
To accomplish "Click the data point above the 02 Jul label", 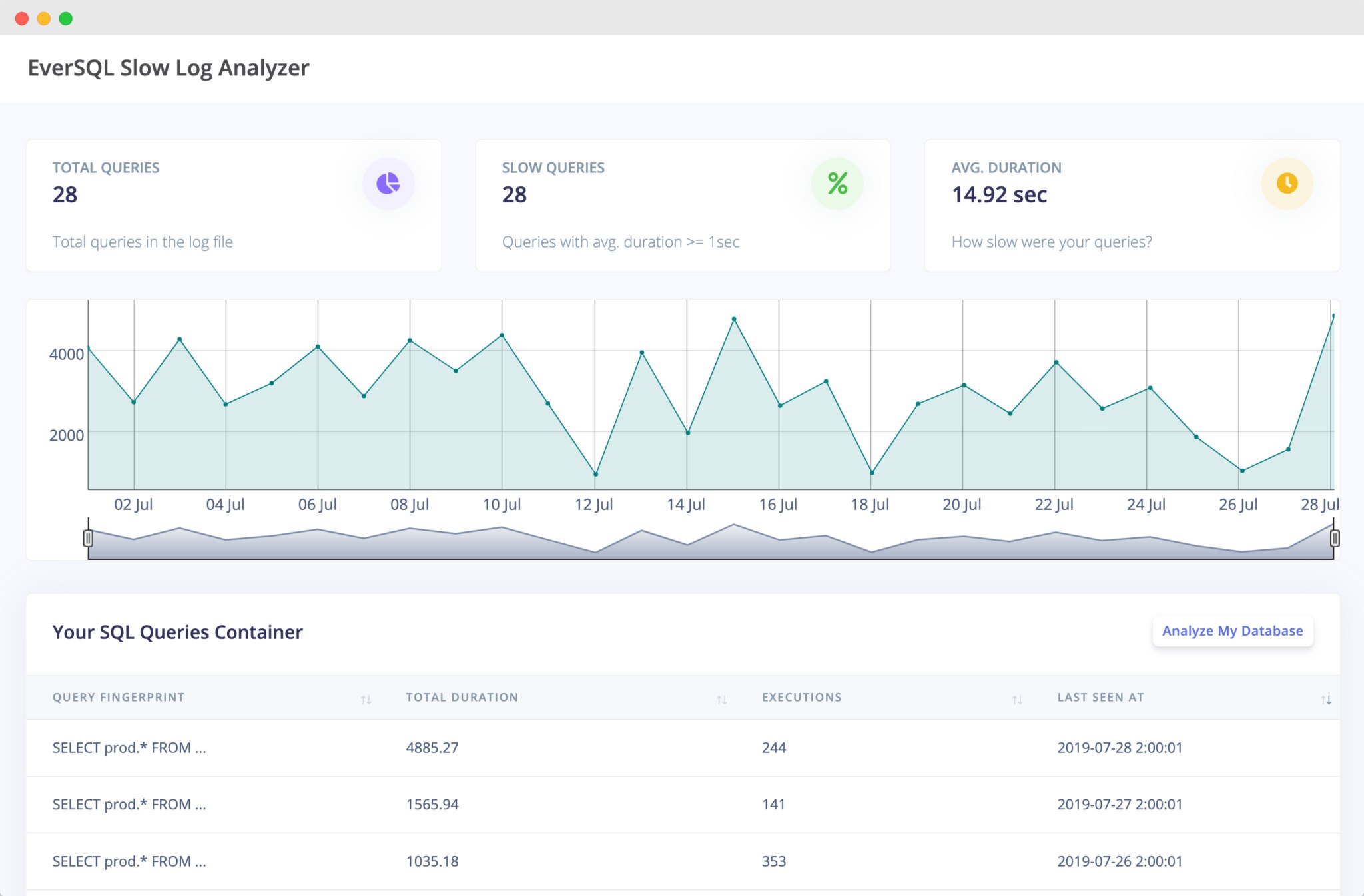I will click(x=134, y=402).
